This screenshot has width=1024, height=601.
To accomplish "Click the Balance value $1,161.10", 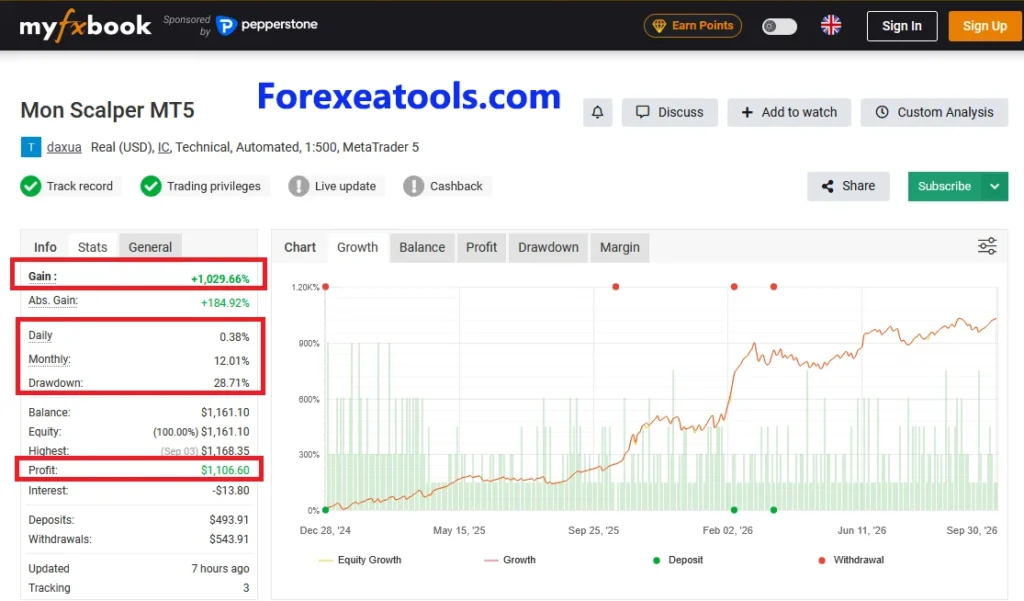I will pyautogui.click(x=225, y=413).
